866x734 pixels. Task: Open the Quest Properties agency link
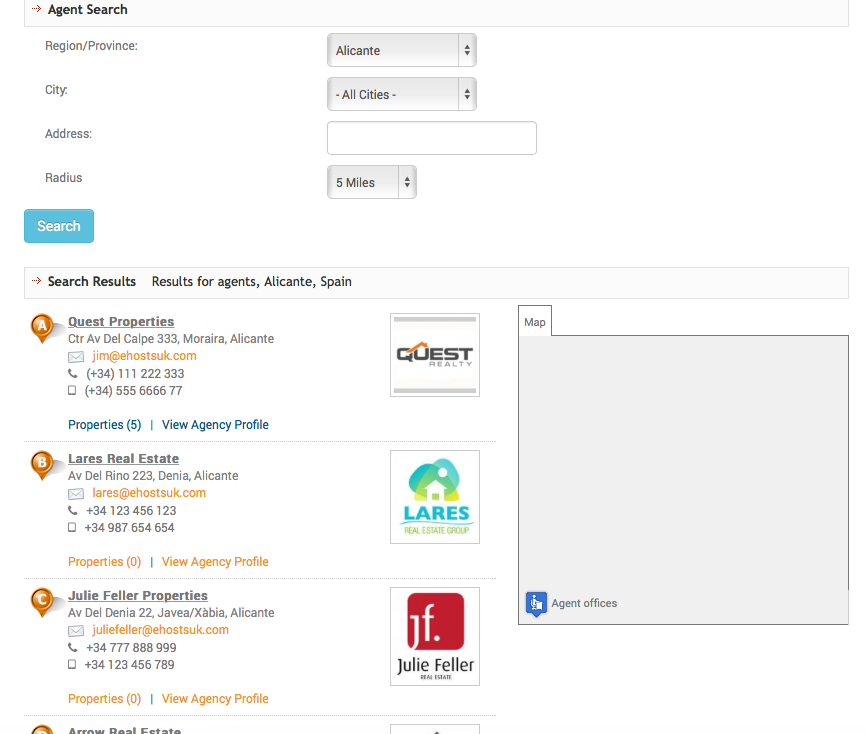pos(121,321)
